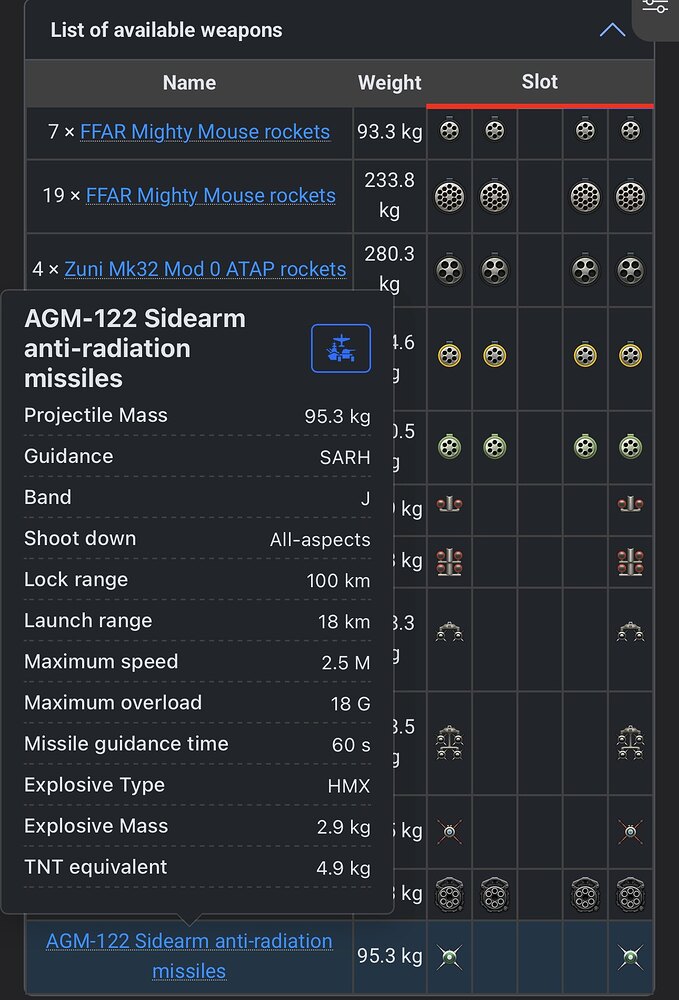
Task: Select the Slot column header
Action: (539, 82)
